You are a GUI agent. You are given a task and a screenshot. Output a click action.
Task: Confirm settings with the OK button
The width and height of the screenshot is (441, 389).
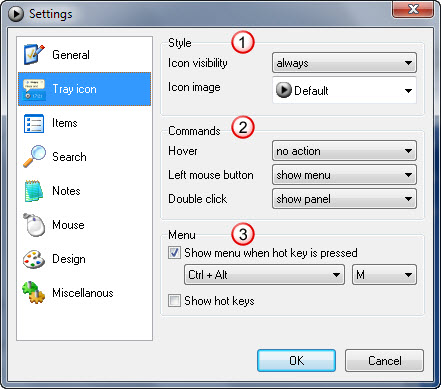tap(296, 360)
